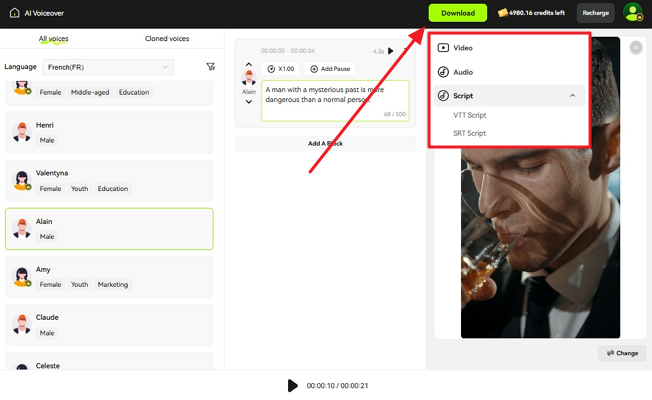
Task: Click the Alain avatar in the block
Action: pos(249,78)
